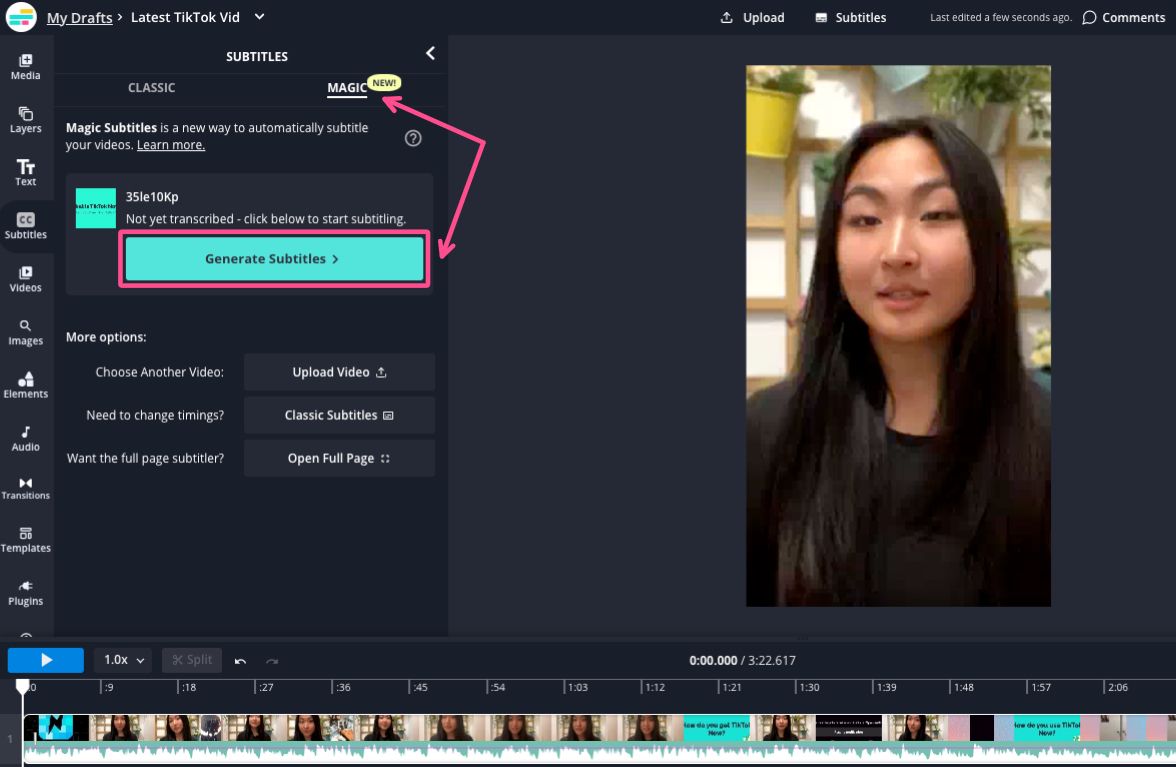Open the Media sidebar panel
This screenshot has width=1176, height=767.
click(x=26, y=67)
